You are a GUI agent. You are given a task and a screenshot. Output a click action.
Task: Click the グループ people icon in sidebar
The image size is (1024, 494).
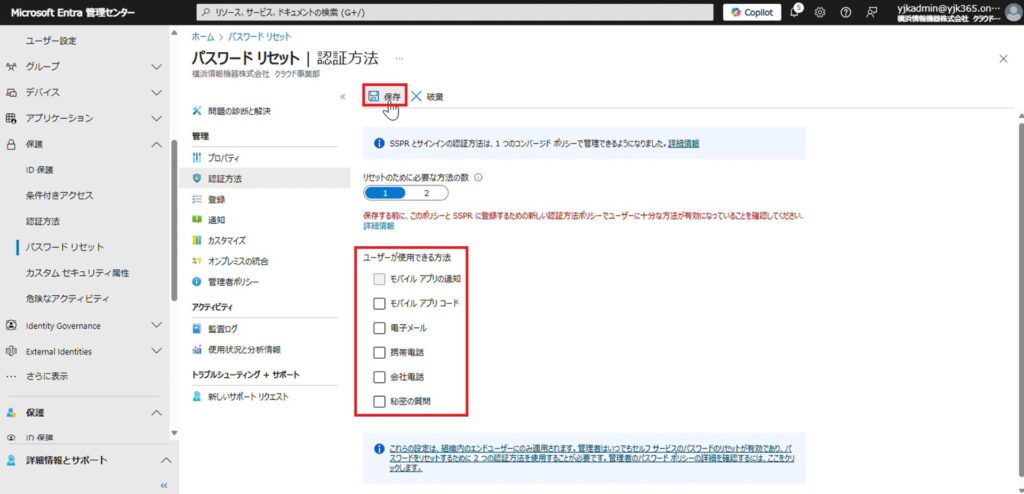pyautogui.click(x=10, y=67)
